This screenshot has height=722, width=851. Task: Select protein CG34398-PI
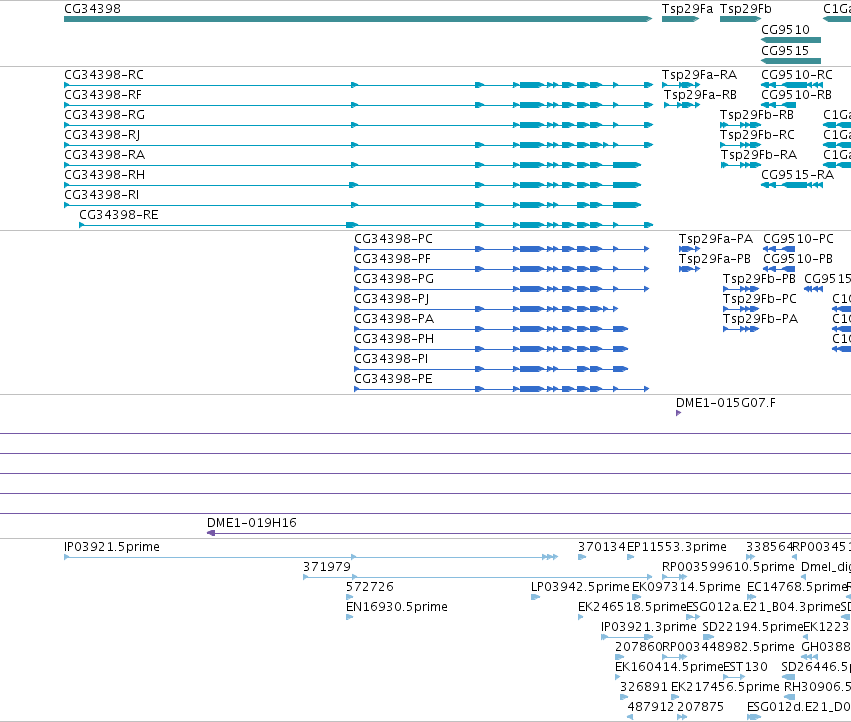491,369
